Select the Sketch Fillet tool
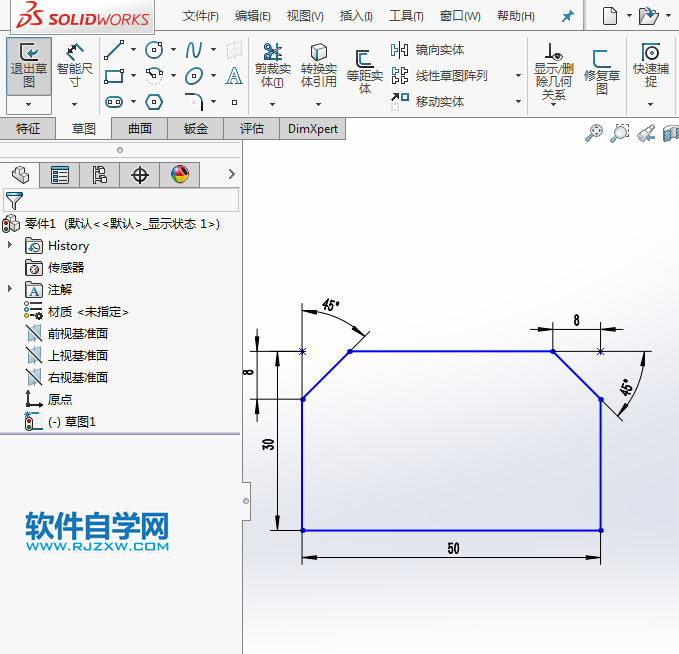The image size is (679, 654). click(x=194, y=102)
